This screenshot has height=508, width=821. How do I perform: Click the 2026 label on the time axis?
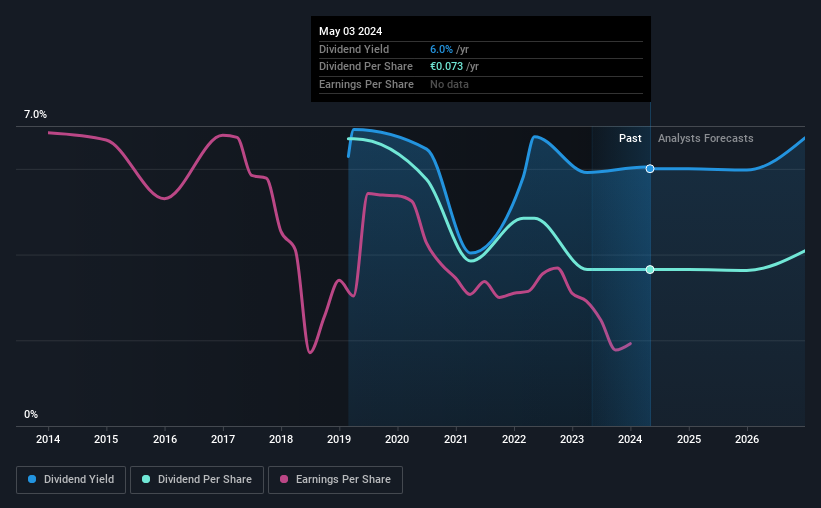click(747, 439)
